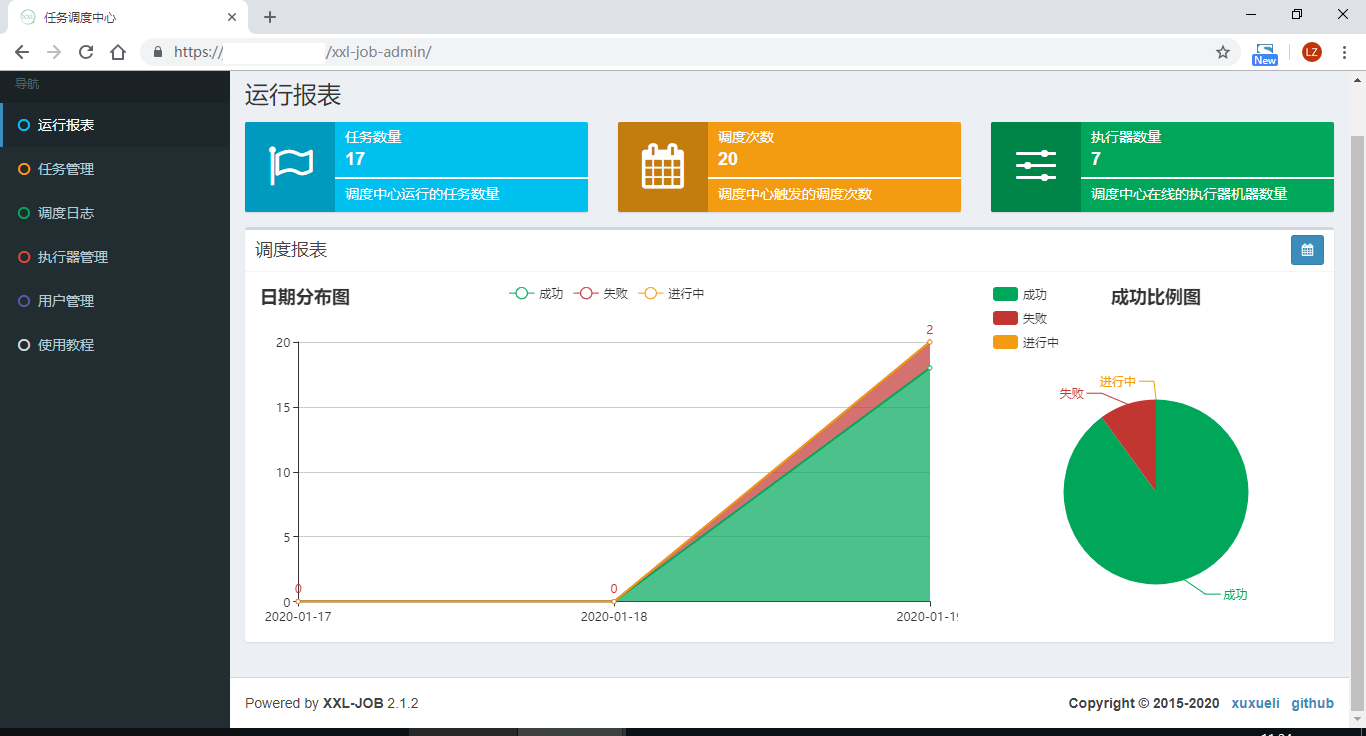This screenshot has height=736, width=1366.
Task: Click 调度中心触发的调度次数 description
Action: pyautogui.click(x=795, y=194)
